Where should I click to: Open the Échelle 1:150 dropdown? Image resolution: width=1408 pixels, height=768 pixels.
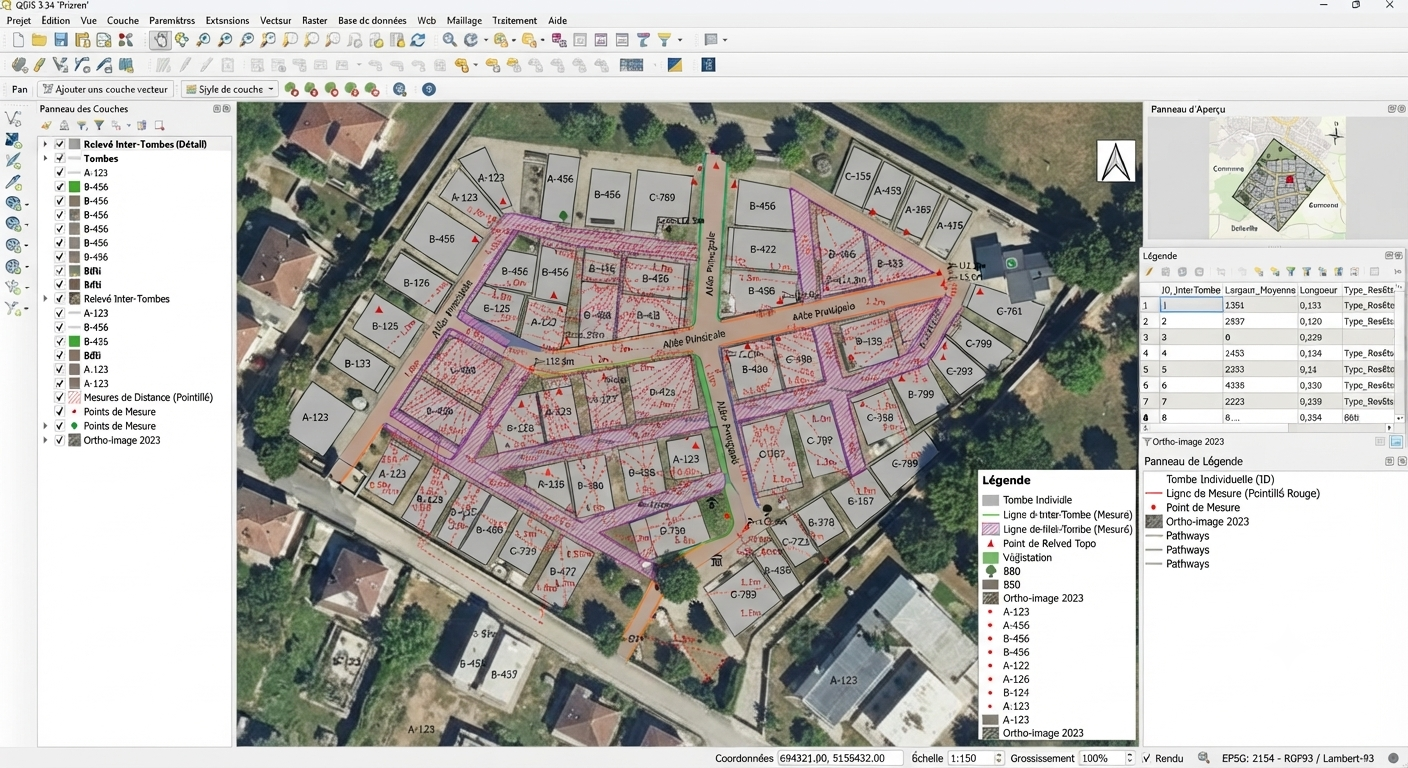pyautogui.click(x=999, y=759)
